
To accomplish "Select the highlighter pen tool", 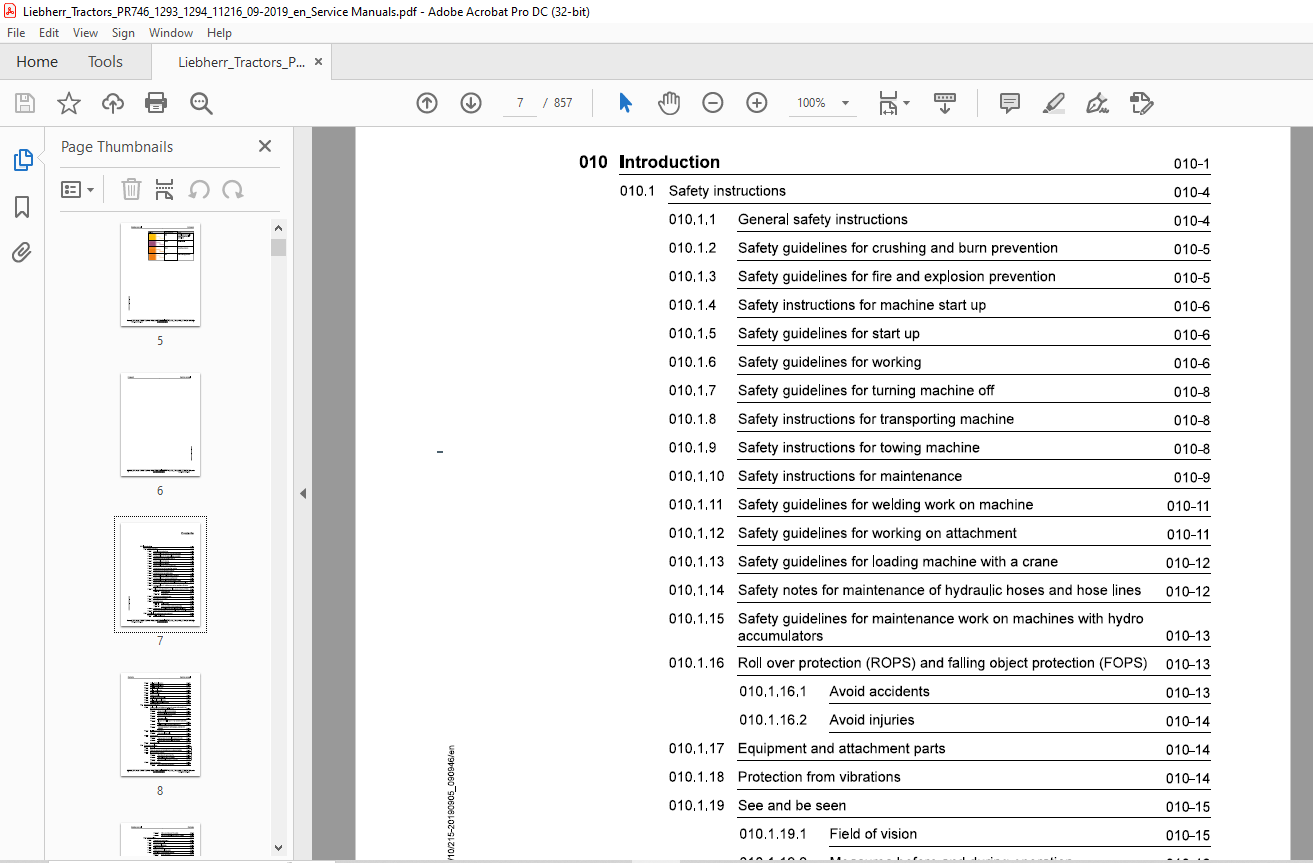I will [1053, 103].
